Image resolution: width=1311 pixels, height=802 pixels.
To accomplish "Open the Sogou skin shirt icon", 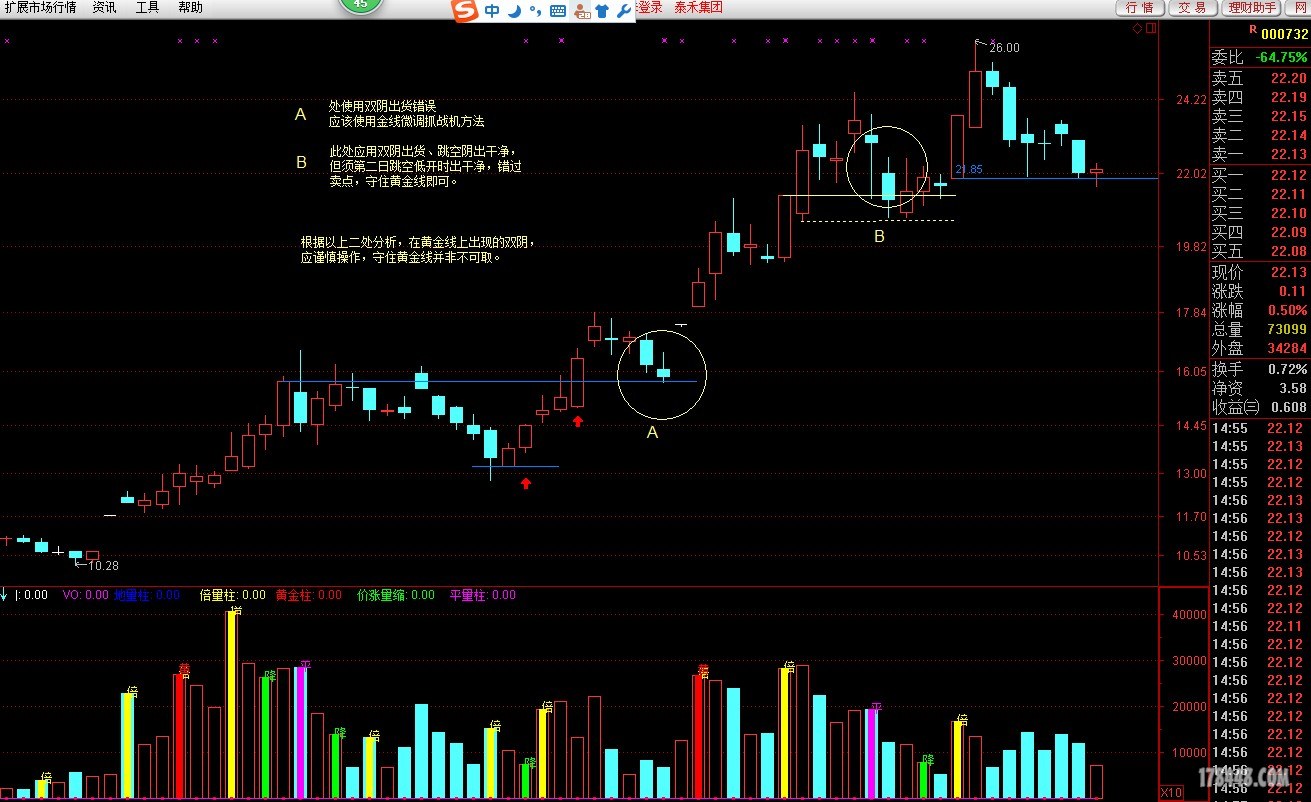I will (x=602, y=11).
